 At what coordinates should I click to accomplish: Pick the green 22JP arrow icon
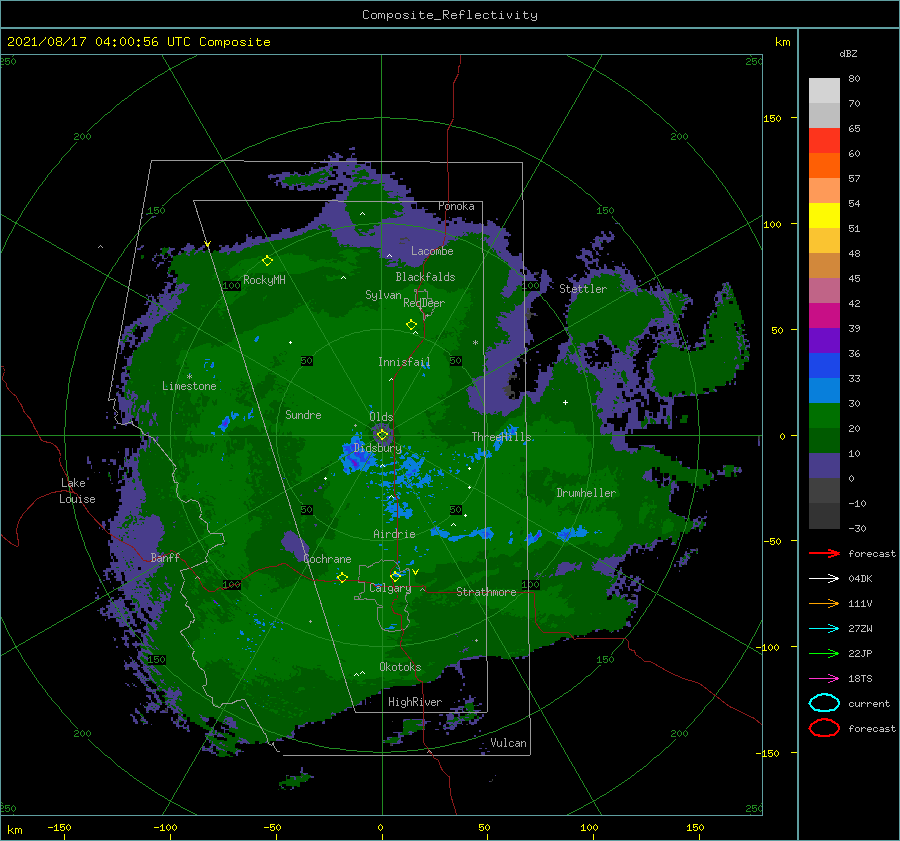pyautogui.click(x=824, y=653)
